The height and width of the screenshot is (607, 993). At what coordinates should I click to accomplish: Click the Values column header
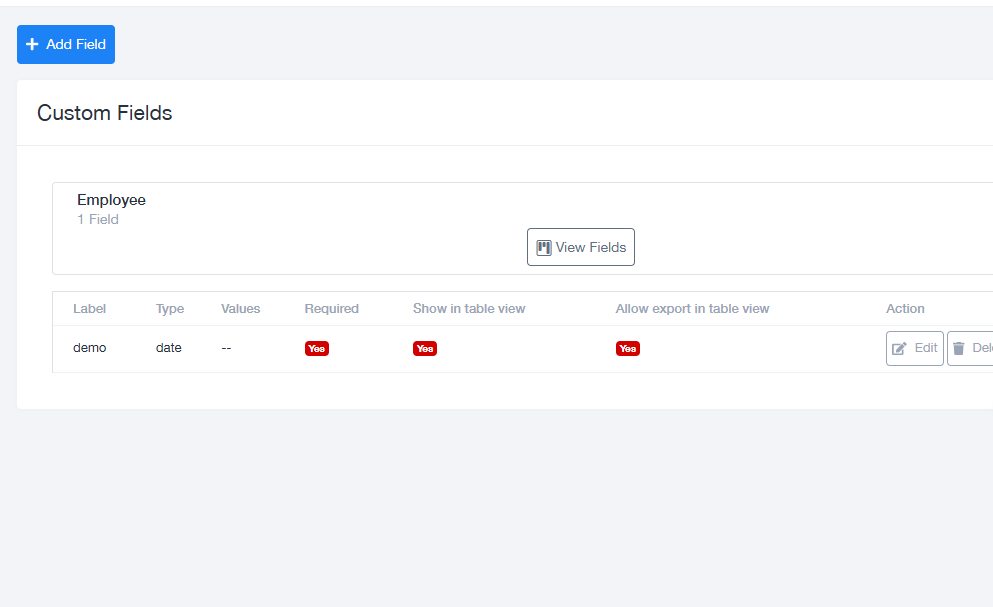(240, 309)
